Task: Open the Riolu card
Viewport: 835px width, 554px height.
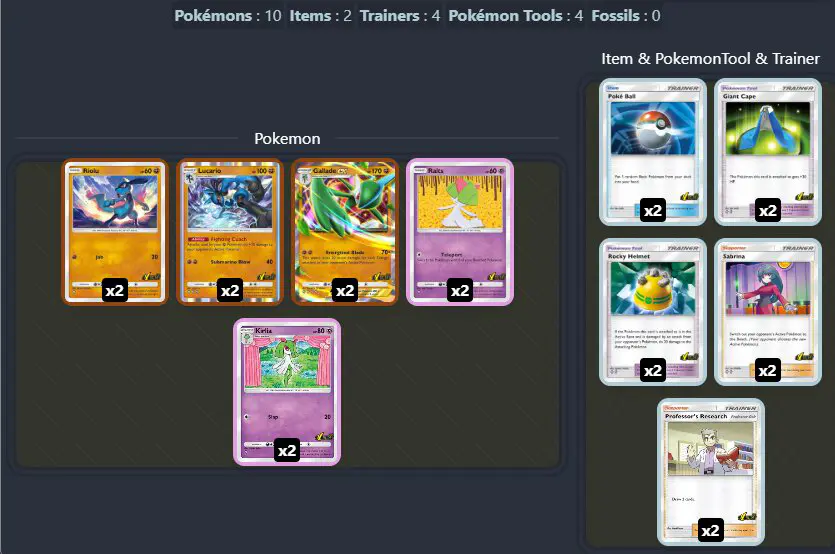Action: pos(115,232)
